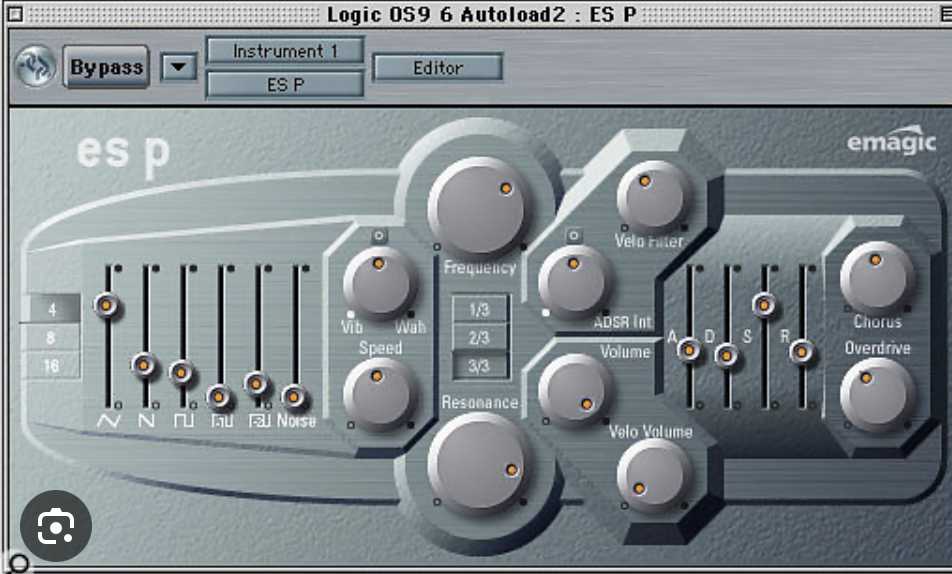Click the Decay (D) envelope slider handle
The image size is (952, 574).
pyautogui.click(x=726, y=356)
